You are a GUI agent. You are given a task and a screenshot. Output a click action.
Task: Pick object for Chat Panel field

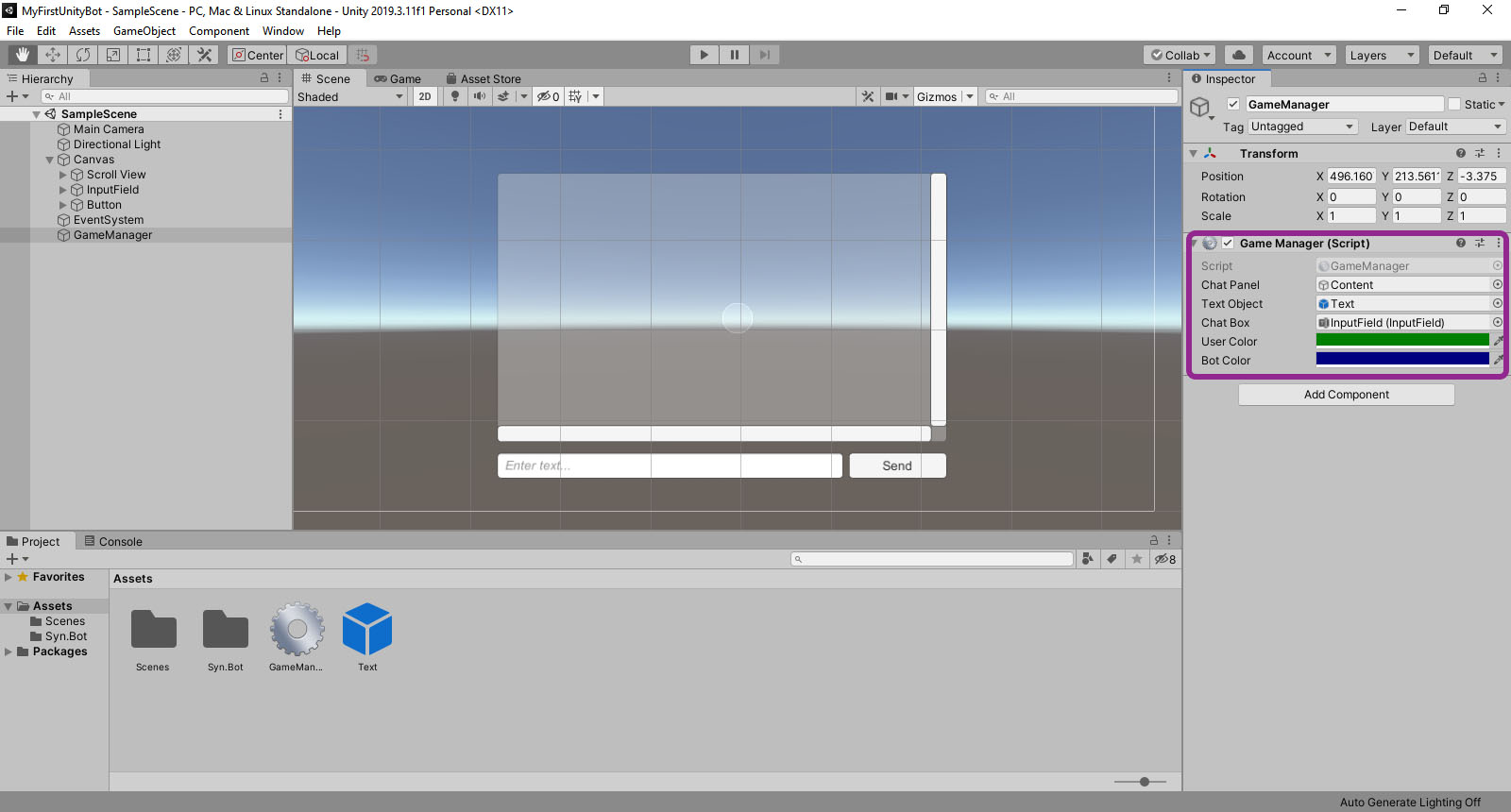1497,284
